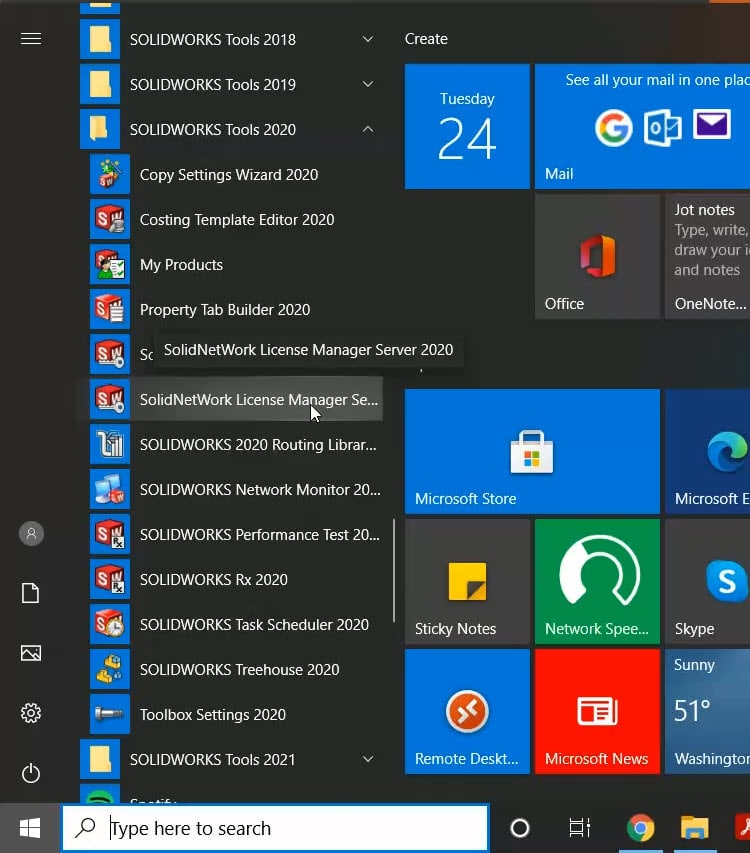Click SOLIDWORKS Tools 2021 folder label
Viewport: 750px width, 853px height.
coord(213,759)
